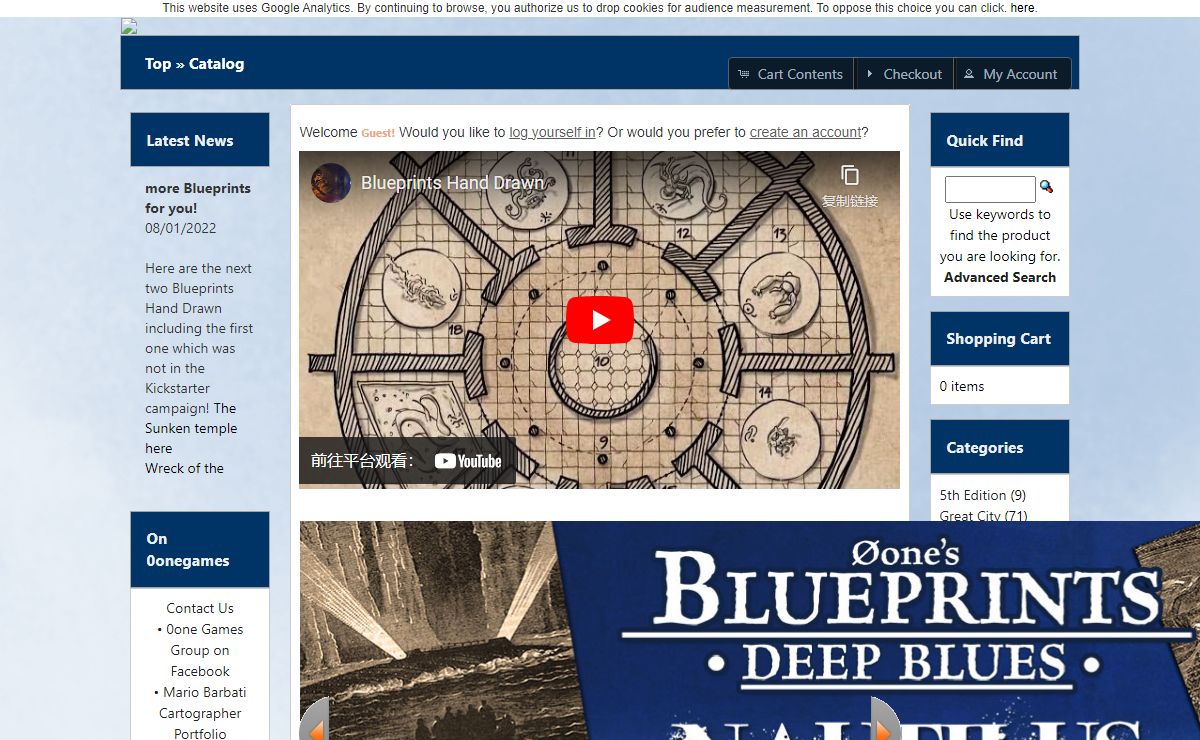Screen dimensions: 1200x740
Task: Open 'more Blueprints for you!' news item
Action: [x=198, y=198]
